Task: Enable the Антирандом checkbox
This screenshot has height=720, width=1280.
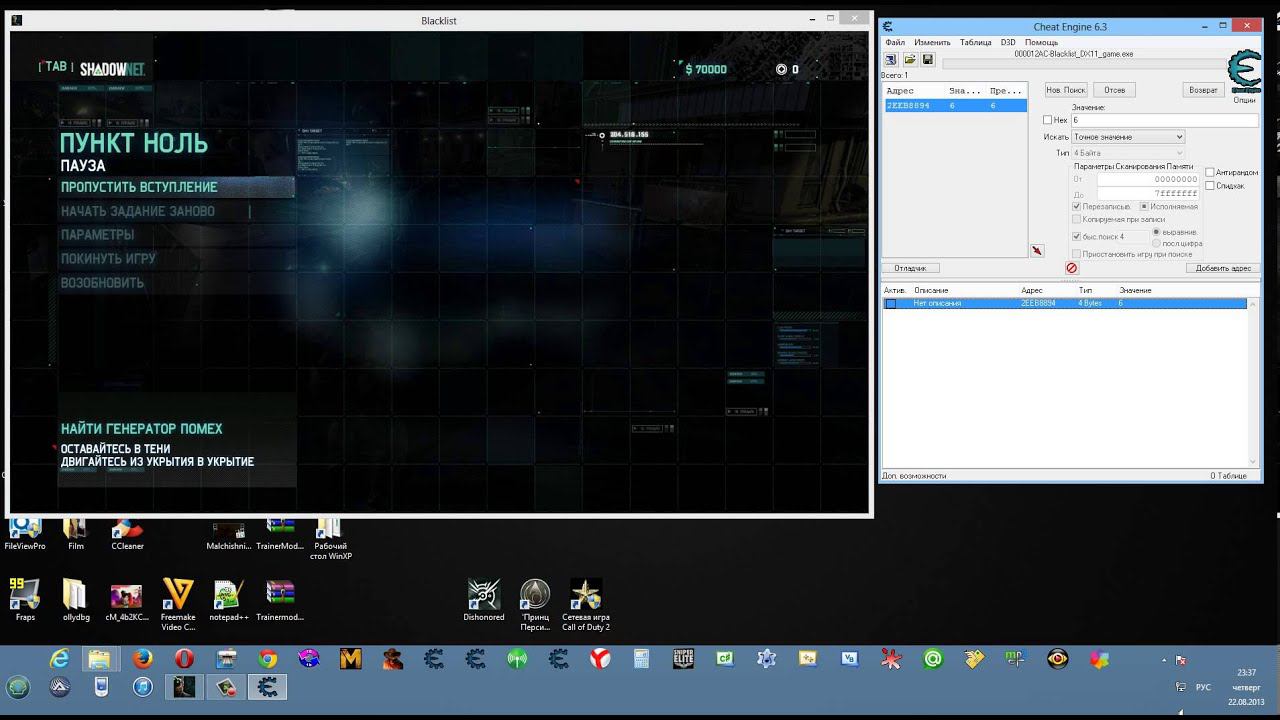Action: click(x=1210, y=172)
